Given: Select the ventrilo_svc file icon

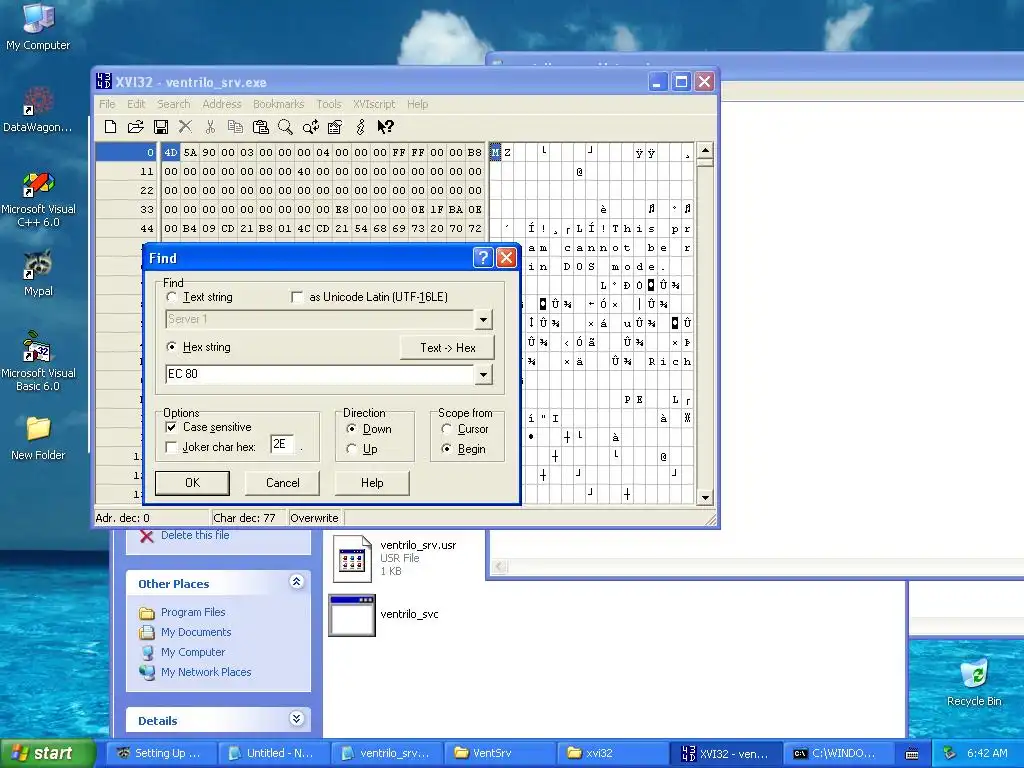Looking at the screenshot, I should click(352, 615).
